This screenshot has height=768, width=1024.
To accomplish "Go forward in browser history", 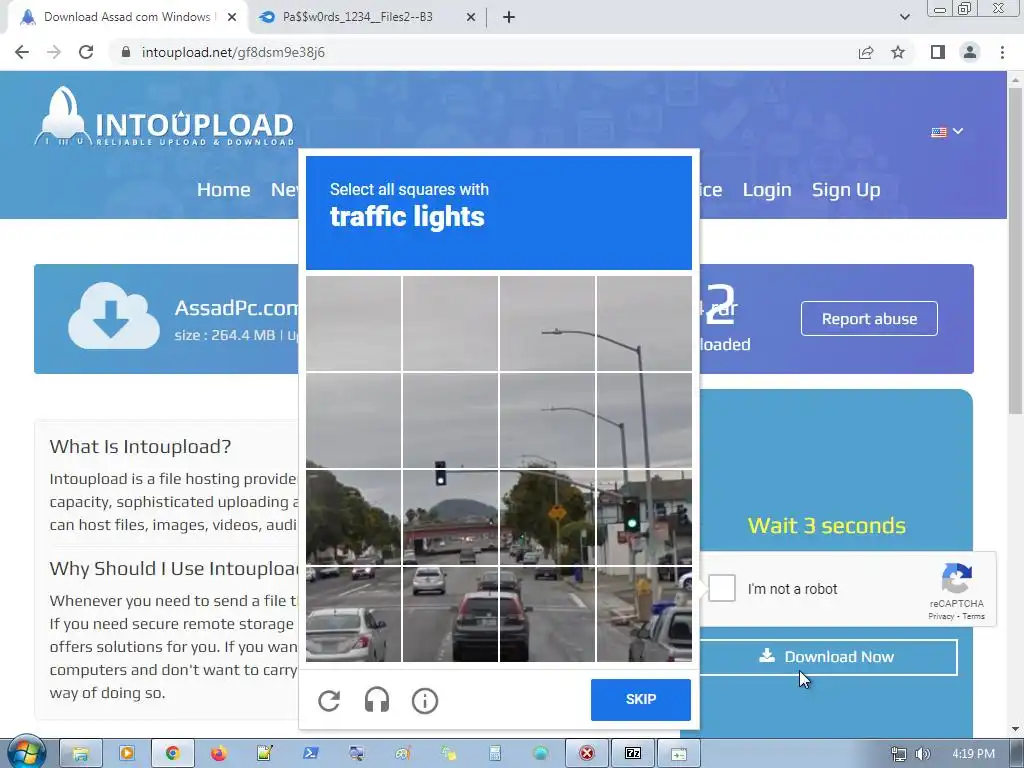I will click(54, 52).
